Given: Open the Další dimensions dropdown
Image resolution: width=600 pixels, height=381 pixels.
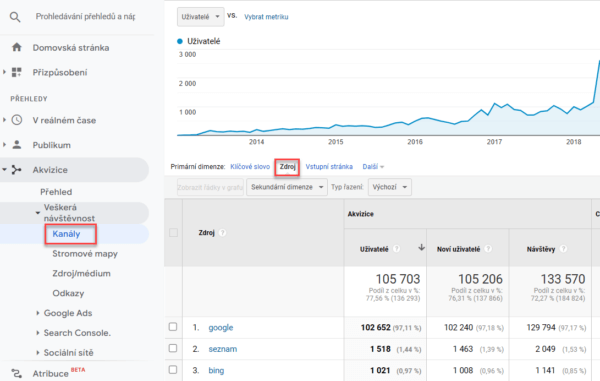Looking at the screenshot, I should (x=373, y=167).
